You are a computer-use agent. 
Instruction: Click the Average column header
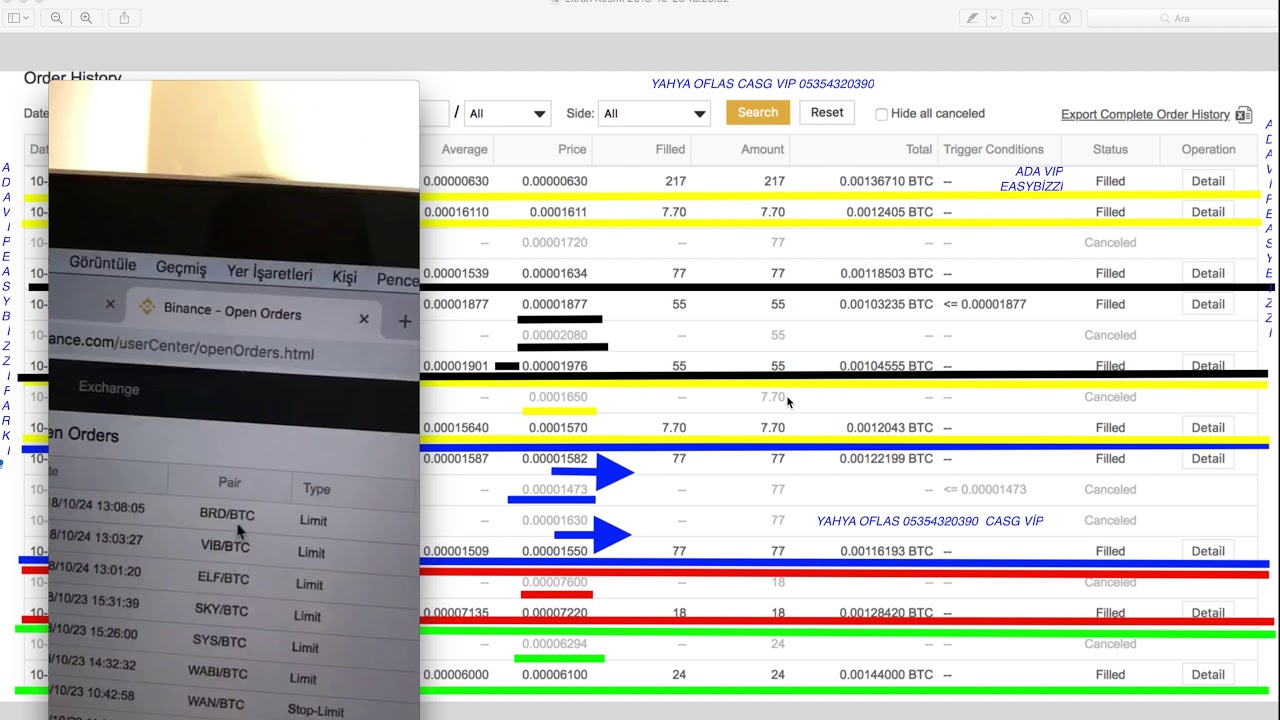(465, 149)
